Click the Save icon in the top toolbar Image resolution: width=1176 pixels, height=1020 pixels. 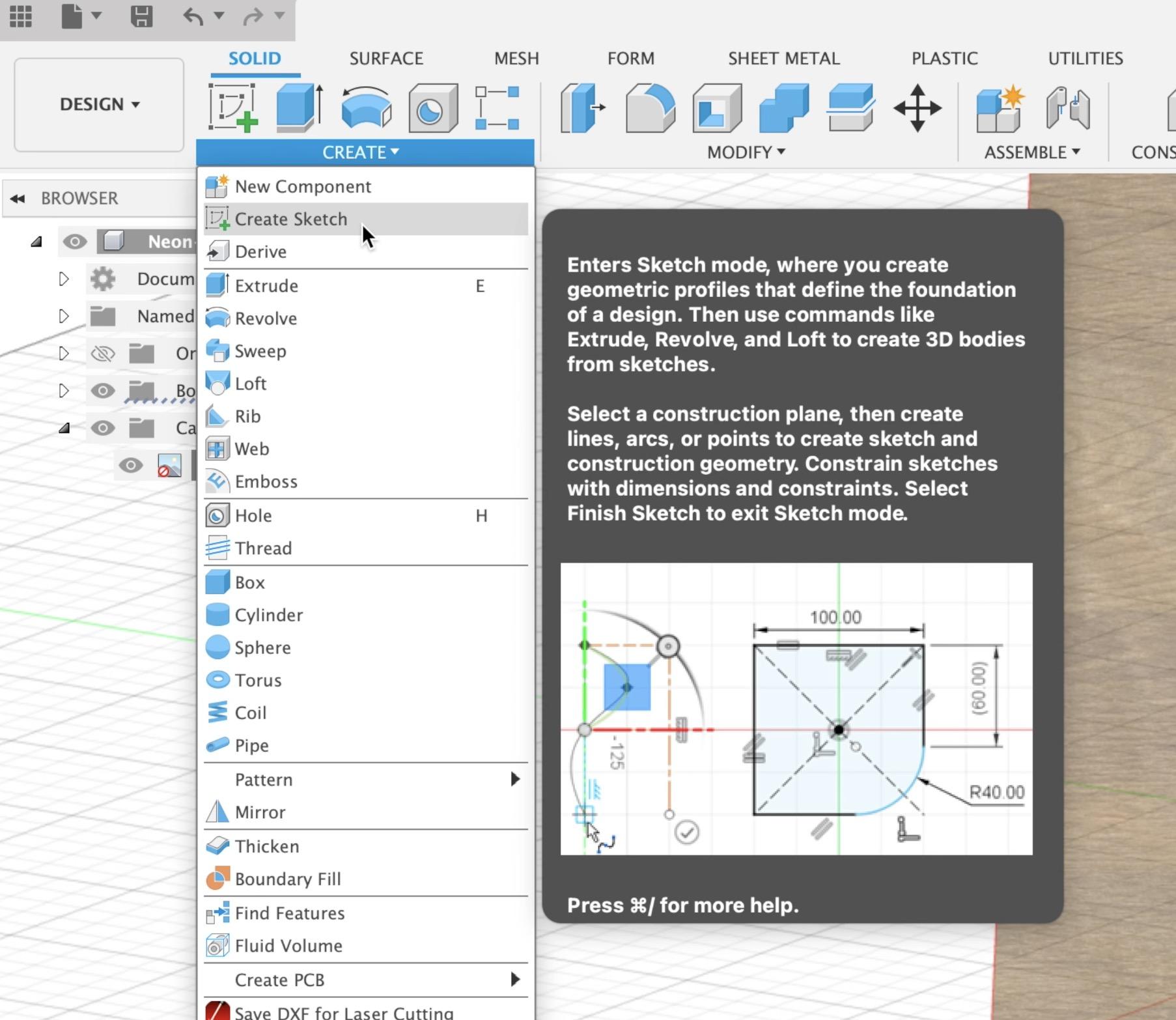click(143, 18)
